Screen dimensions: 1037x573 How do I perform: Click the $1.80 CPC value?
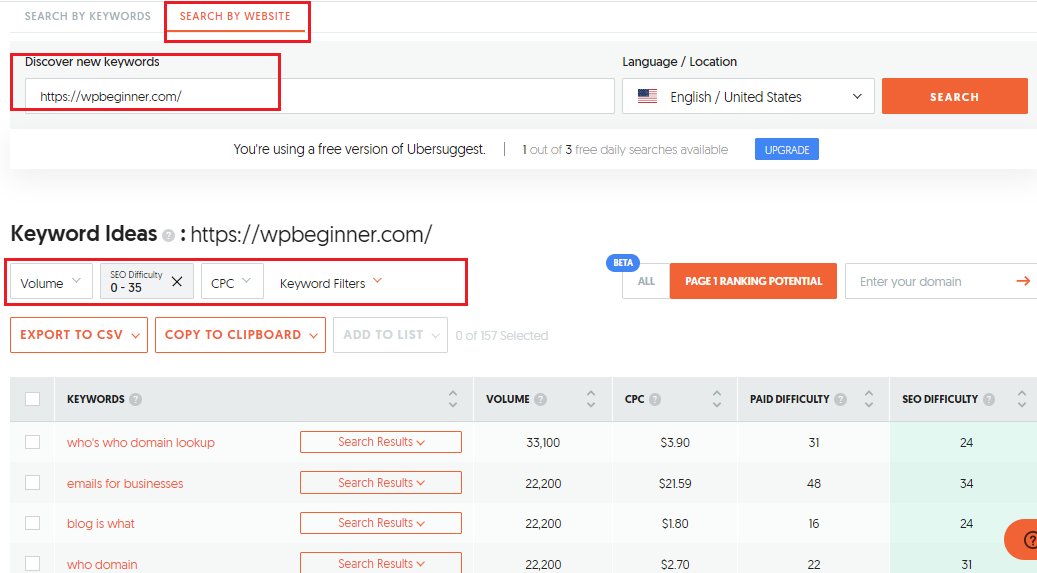[x=675, y=524]
